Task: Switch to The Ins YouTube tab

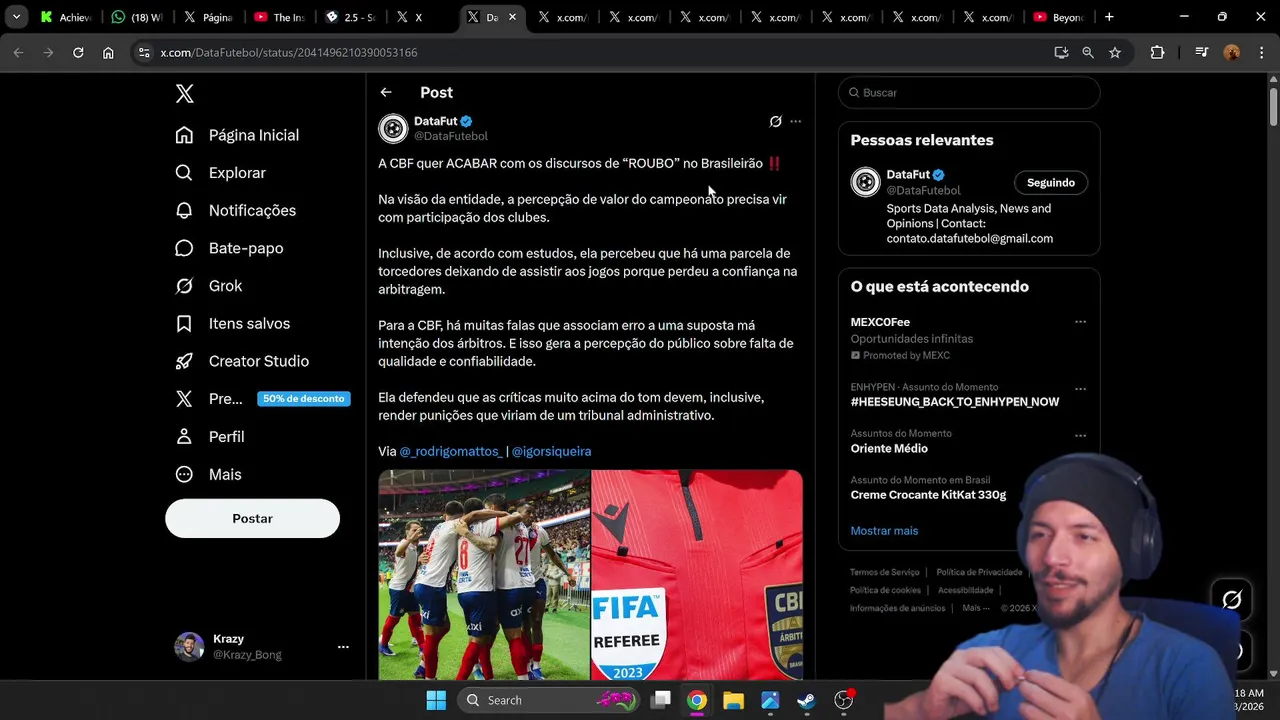Action: click(x=279, y=17)
